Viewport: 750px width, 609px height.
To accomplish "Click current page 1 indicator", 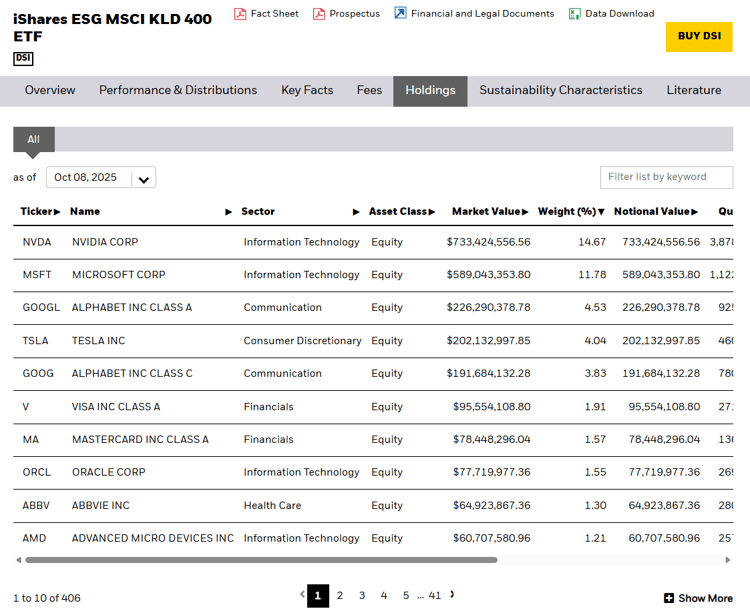I will (318, 596).
